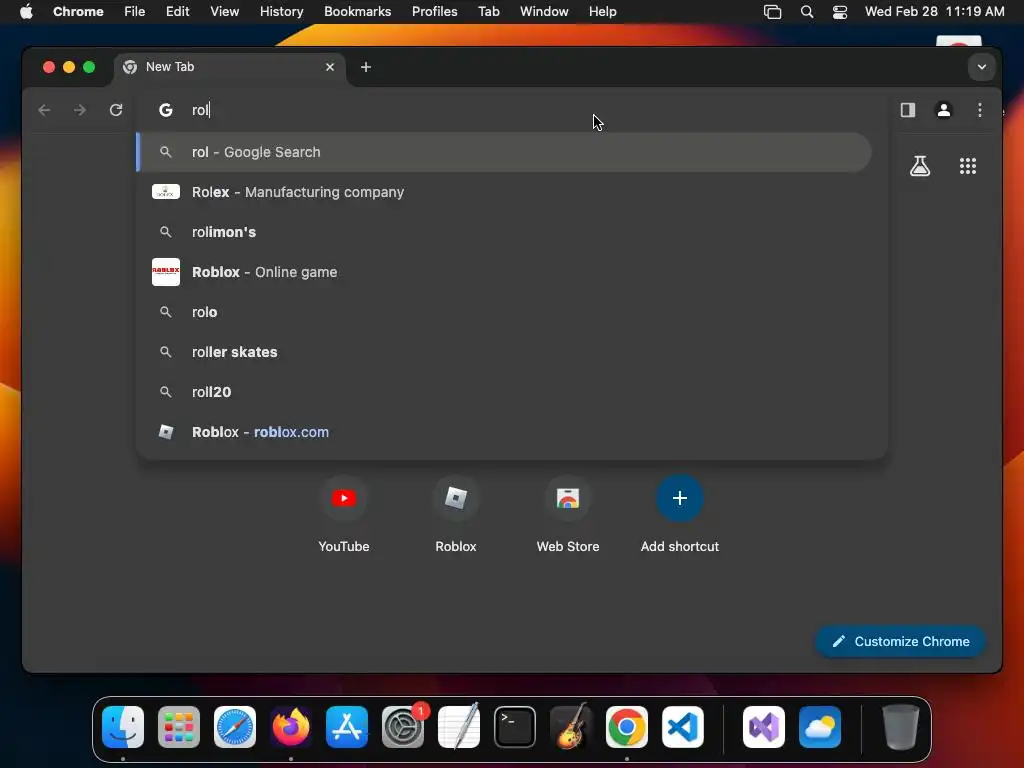Choose the rolo suggestion
This screenshot has height=768, width=1024.
point(504,312)
